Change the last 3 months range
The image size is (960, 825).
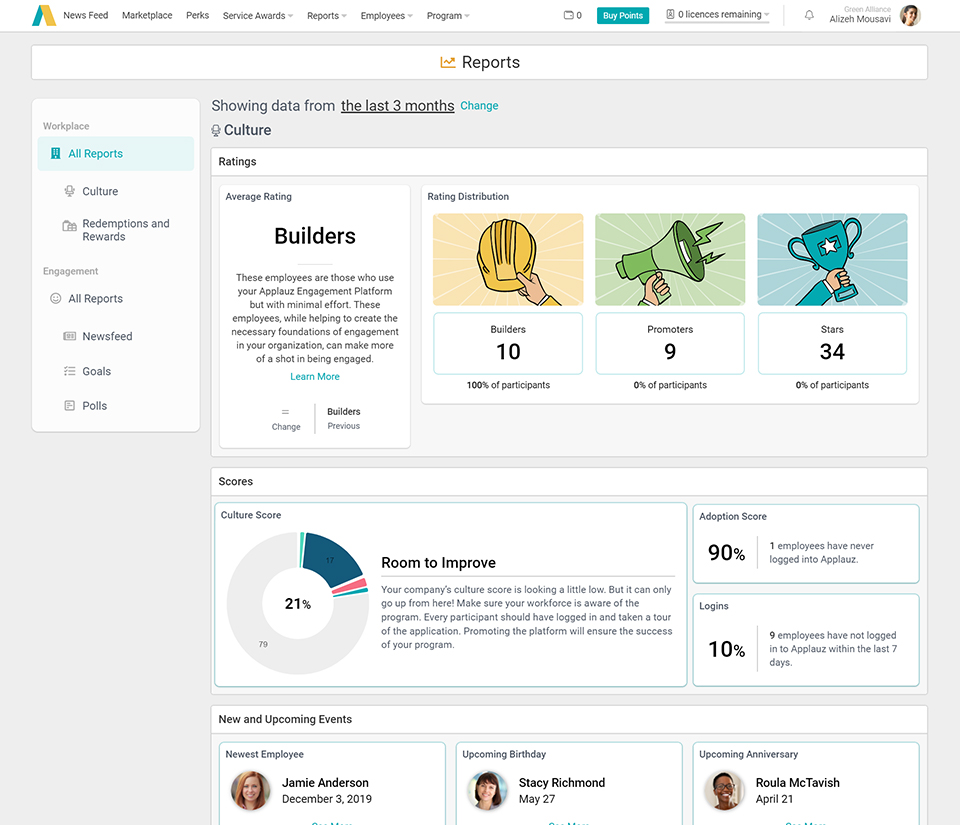[479, 105]
